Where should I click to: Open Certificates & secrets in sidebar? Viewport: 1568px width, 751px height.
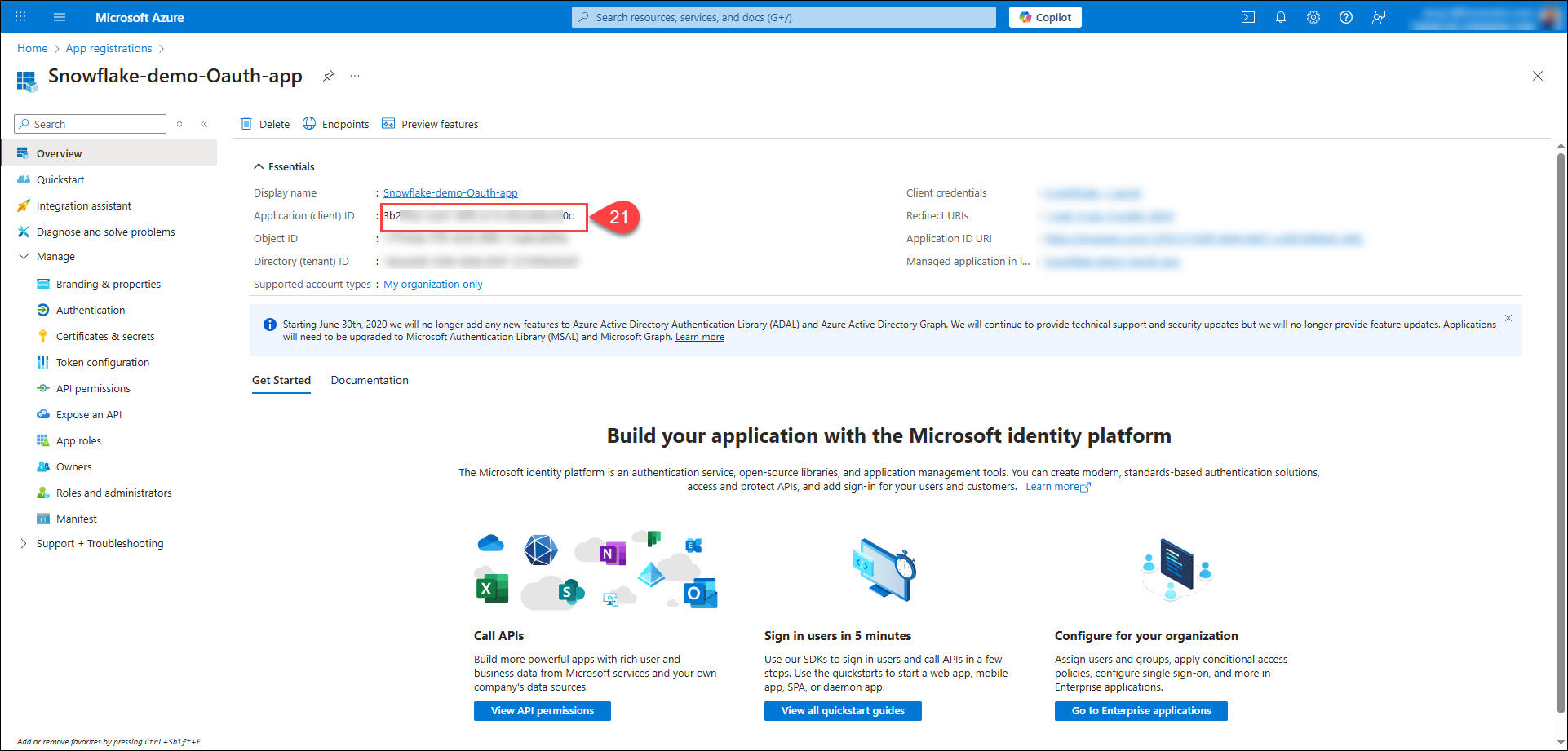tap(104, 336)
